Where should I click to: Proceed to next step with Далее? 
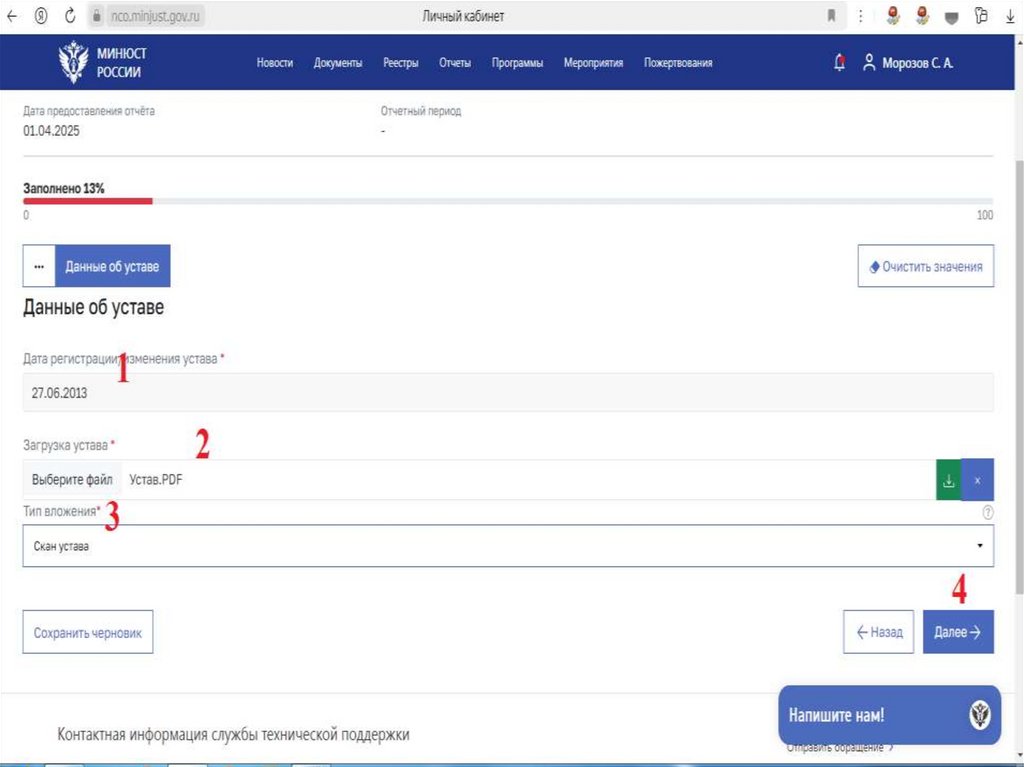coord(958,632)
